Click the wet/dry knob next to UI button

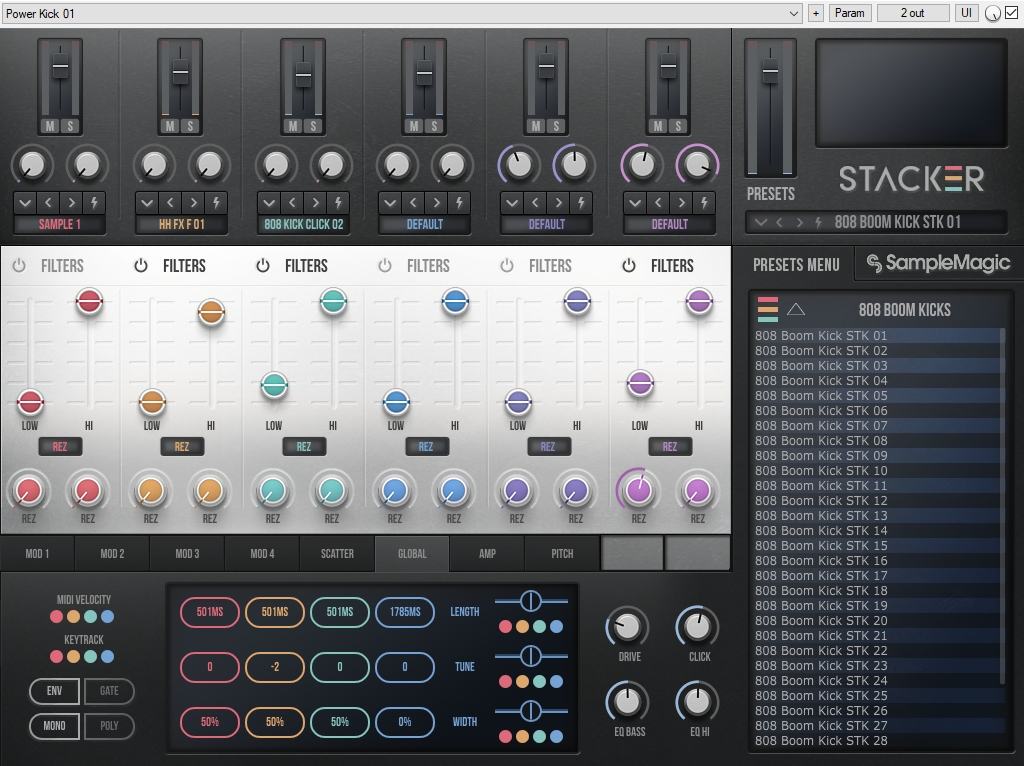[993, 14]
